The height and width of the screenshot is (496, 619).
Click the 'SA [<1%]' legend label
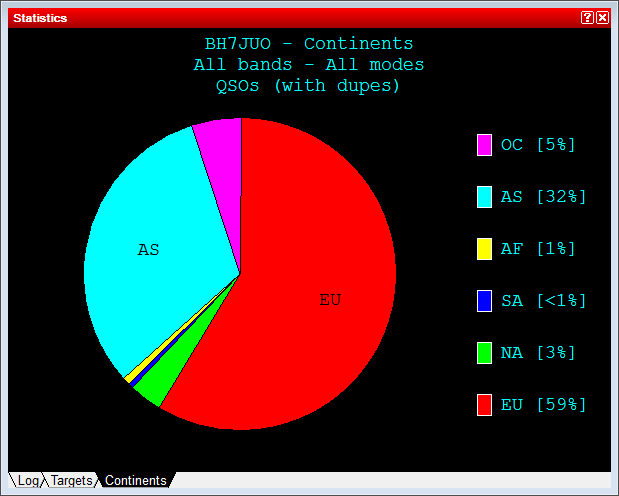[x=543, y=301]
